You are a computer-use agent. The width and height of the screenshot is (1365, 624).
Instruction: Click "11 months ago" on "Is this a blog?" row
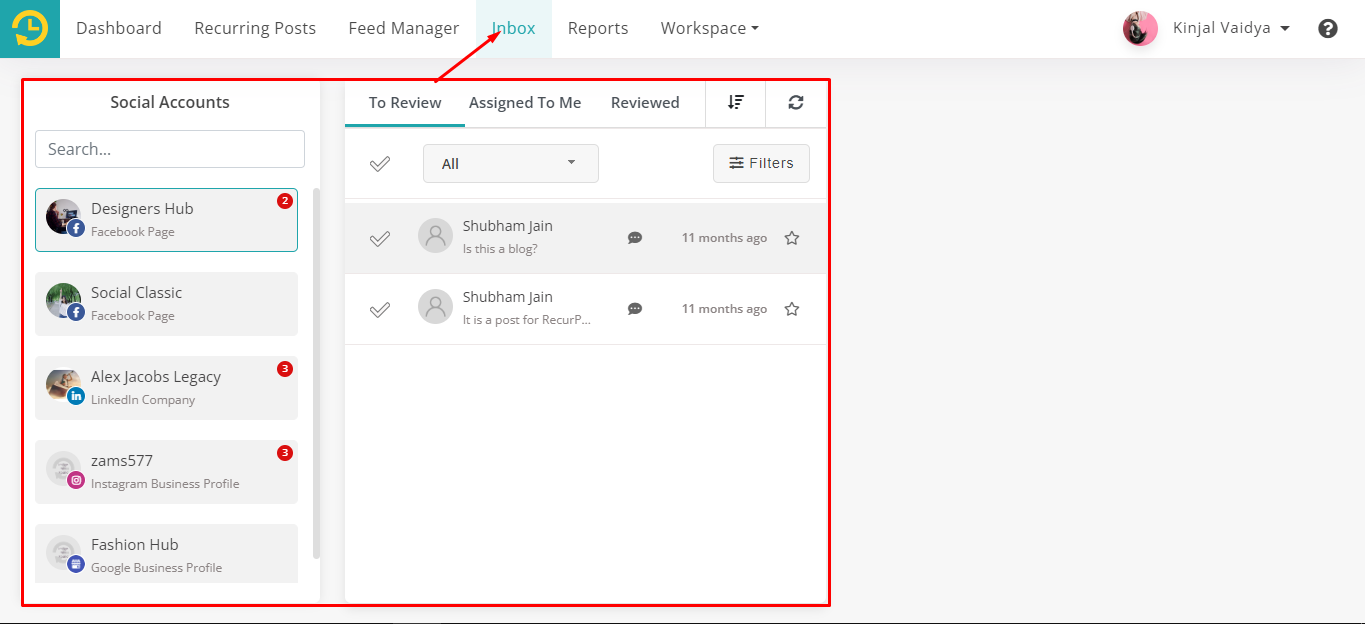point(724,238)
